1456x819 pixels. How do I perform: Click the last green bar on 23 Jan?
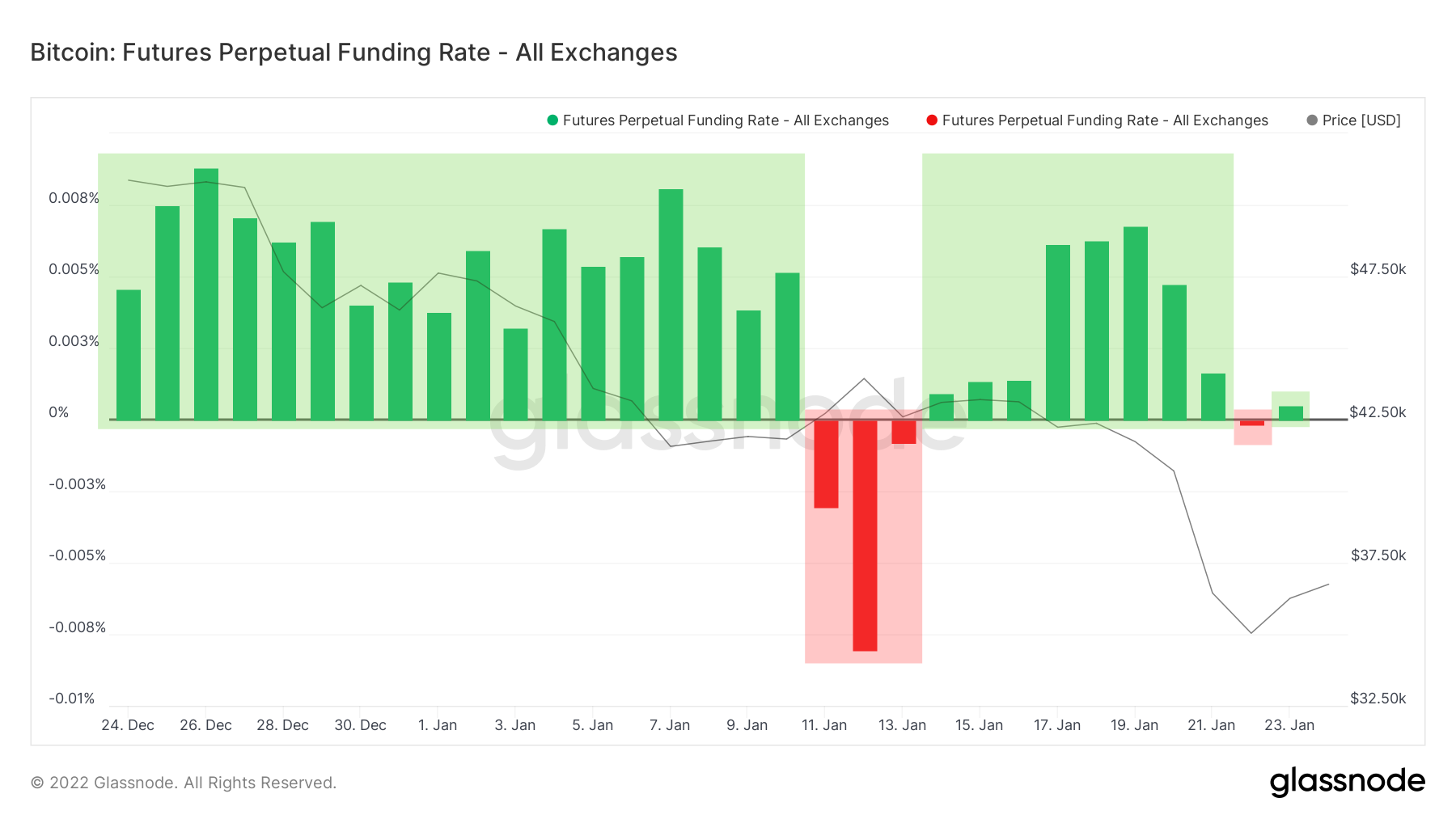[1291, 413]
